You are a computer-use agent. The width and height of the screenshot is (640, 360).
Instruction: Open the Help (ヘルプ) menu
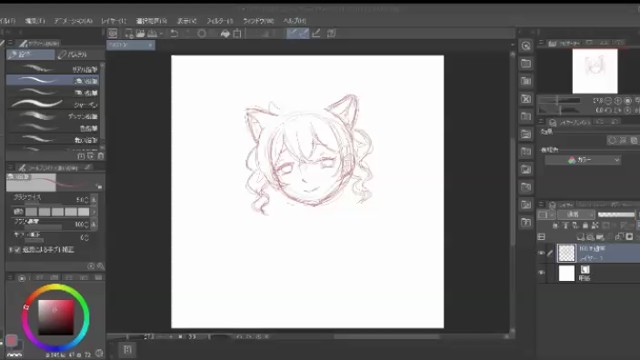pyautogui.click(x=295, y=21)
